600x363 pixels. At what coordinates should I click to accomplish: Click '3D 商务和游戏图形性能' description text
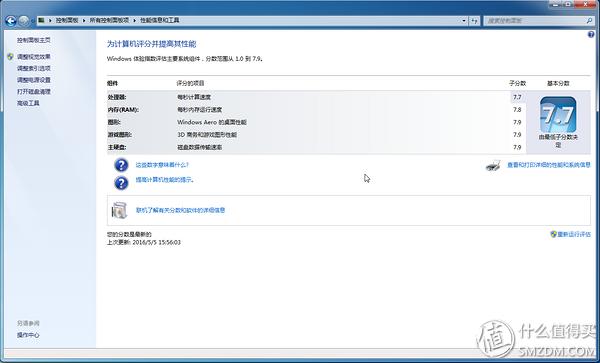tap(207, 135)
